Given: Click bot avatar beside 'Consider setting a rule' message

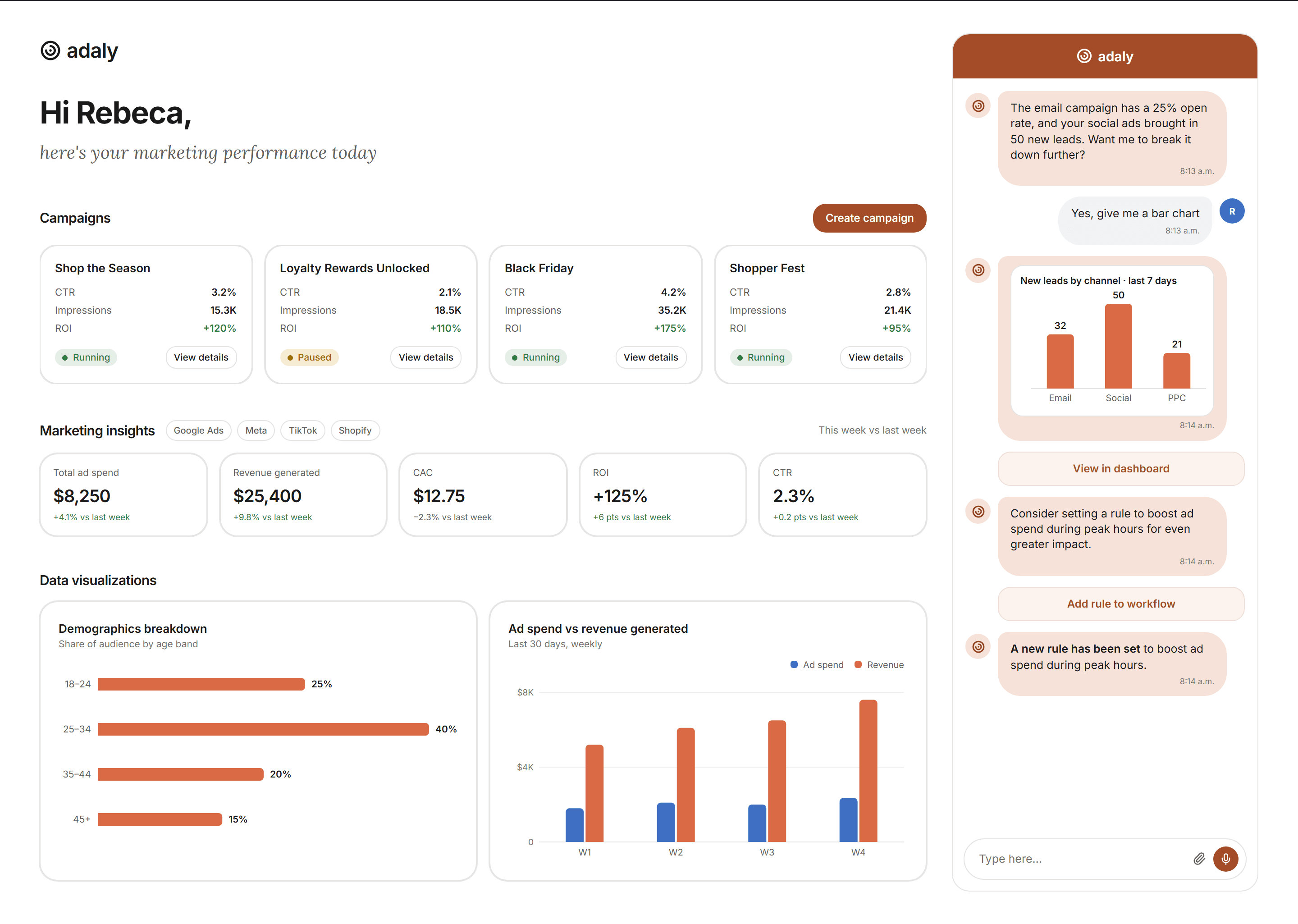Looking at the screenshot, I should click(x=978, y=512).
